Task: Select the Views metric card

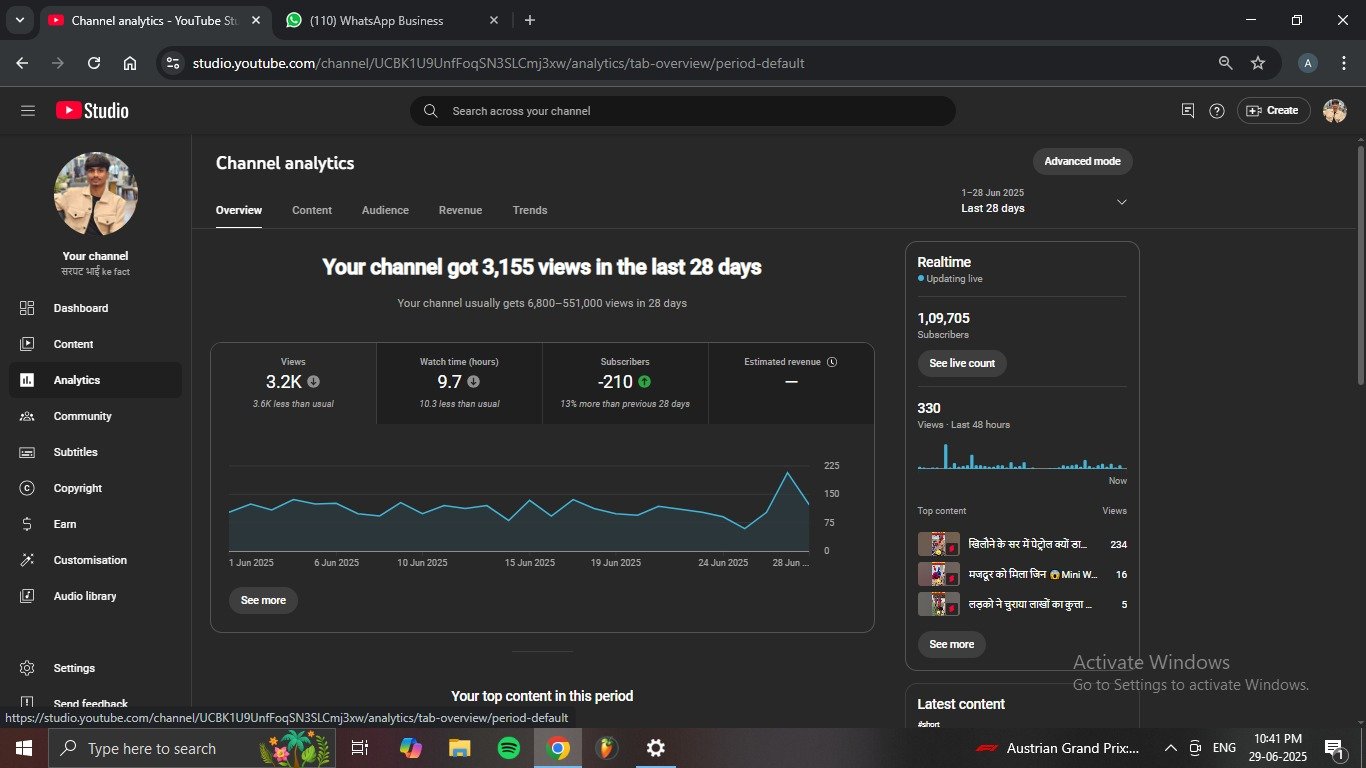Action: pyautogui.click(x=294, y=384)
